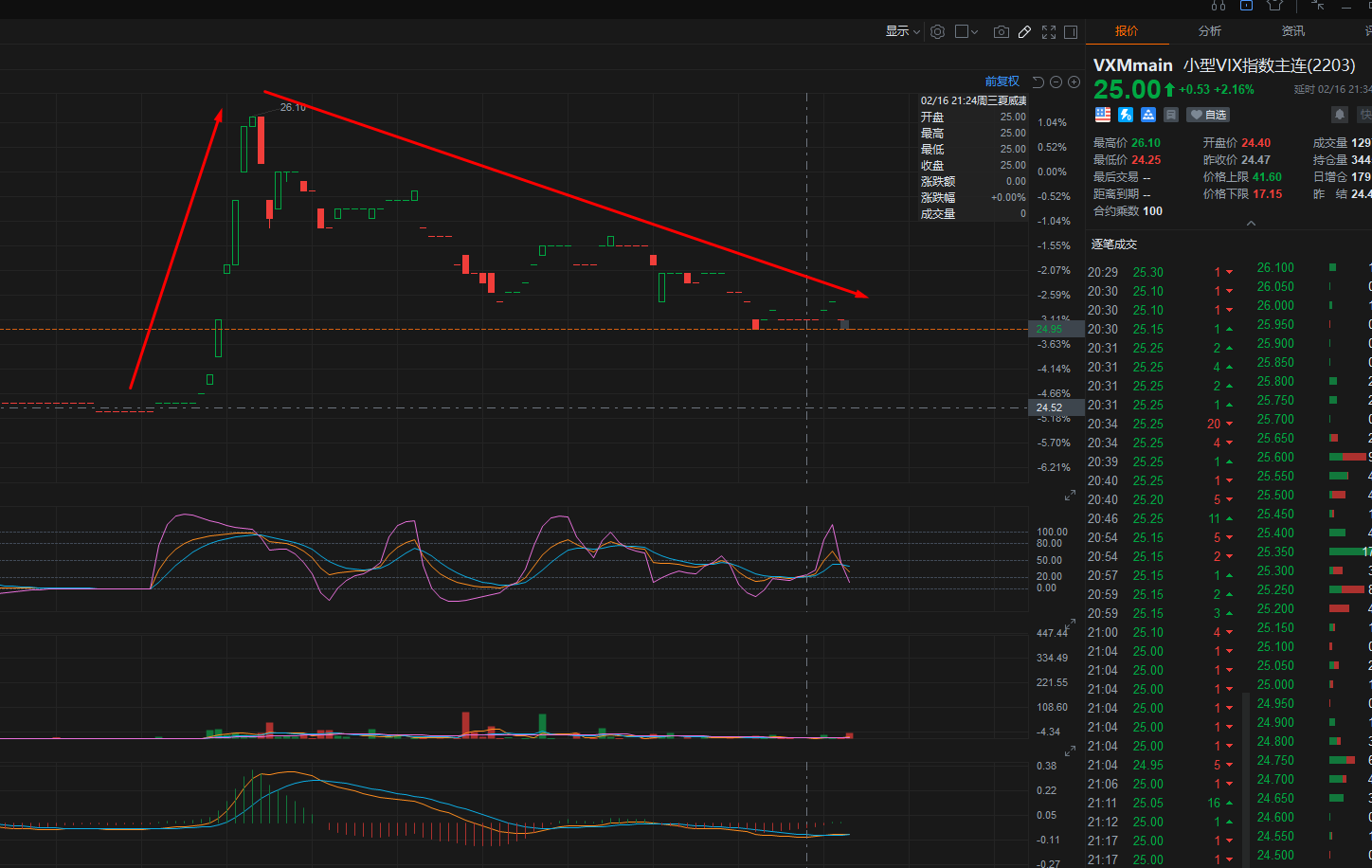Click the binoculars icon in title bar
1372x868 pixels.
pos(1219,5)
